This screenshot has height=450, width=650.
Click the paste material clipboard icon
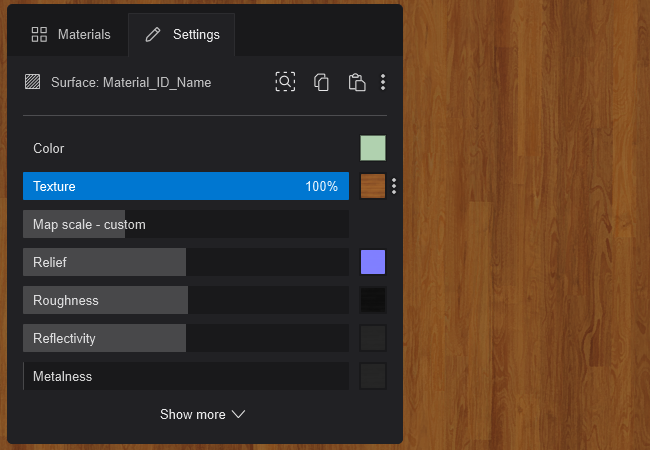pyautogui.click(x=356, y=82)
